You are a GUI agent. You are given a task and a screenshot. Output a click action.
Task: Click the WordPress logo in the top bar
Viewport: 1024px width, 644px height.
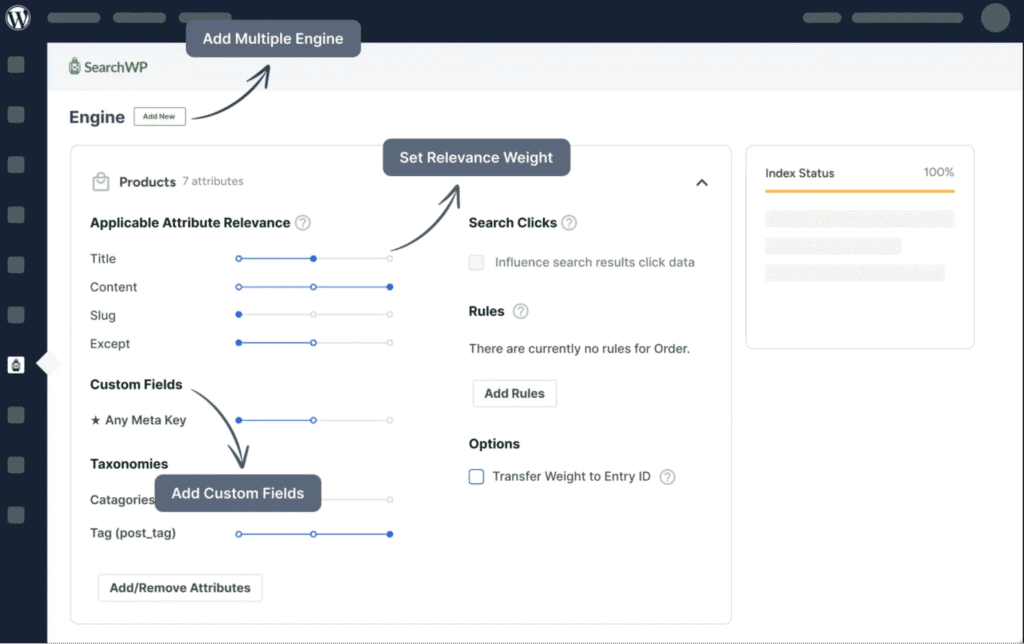click(16, 17)
